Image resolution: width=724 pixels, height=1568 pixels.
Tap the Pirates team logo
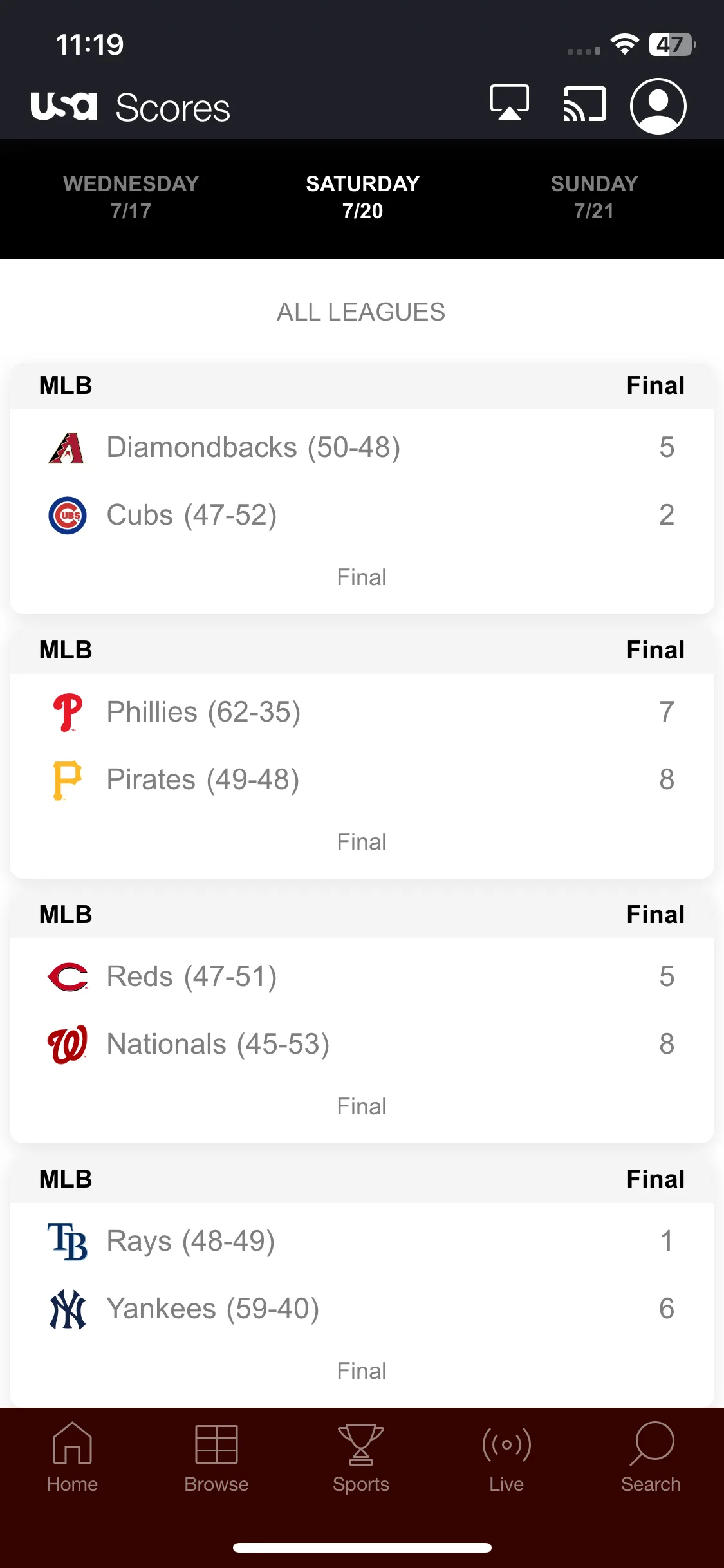coord(67,780)
